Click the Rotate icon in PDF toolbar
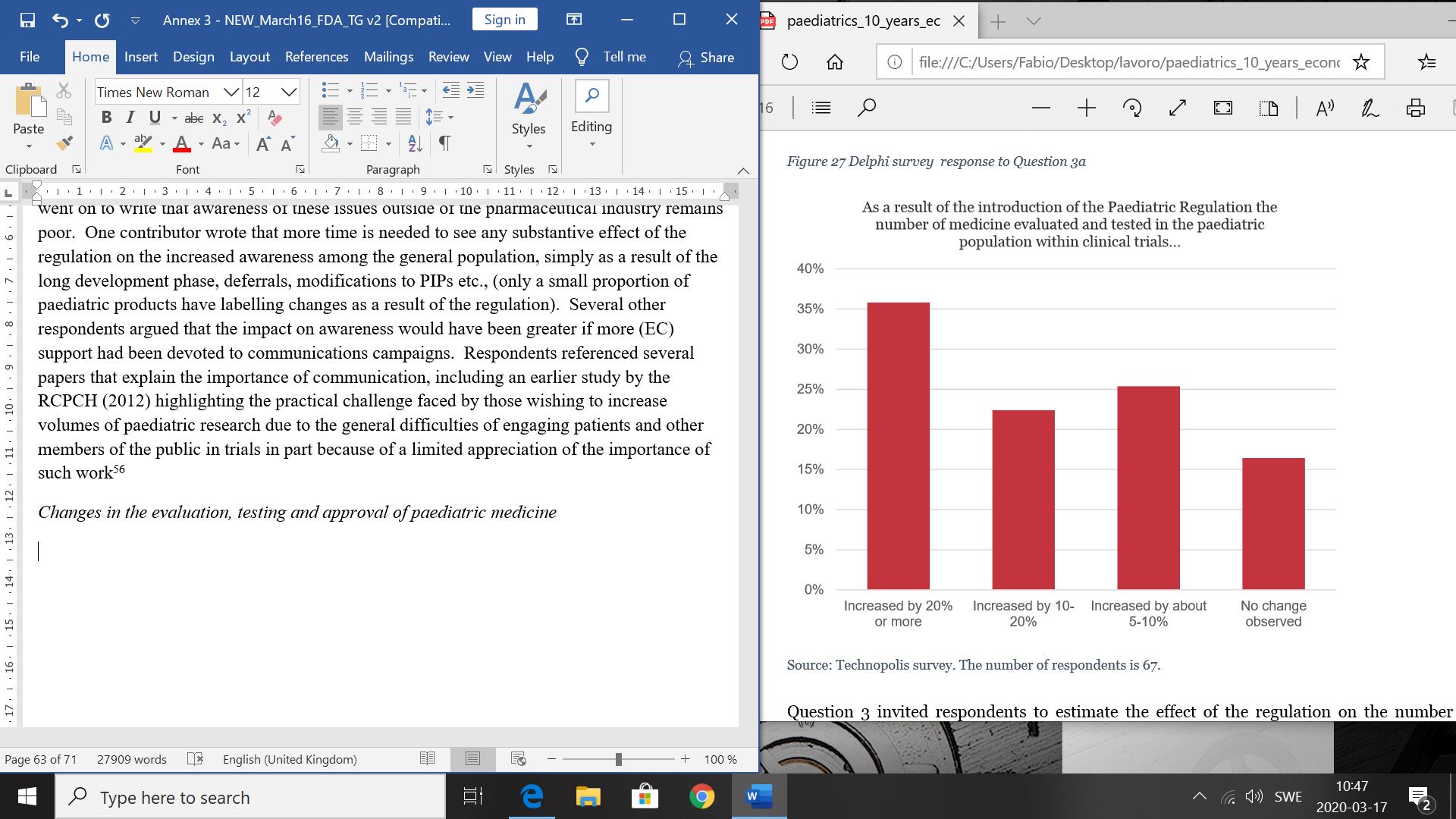1456x819 pixels. click(x=1132, y=108)
